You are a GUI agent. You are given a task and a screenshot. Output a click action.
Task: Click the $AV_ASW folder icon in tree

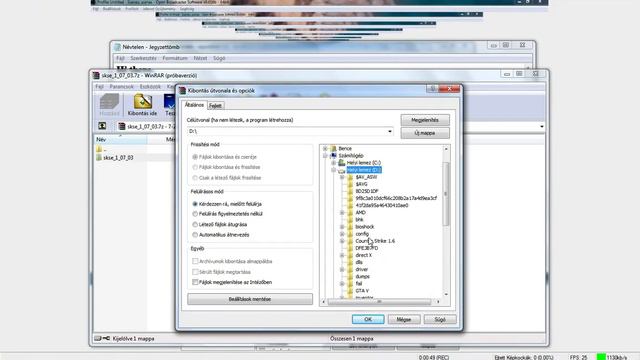[x=350, y=177]
